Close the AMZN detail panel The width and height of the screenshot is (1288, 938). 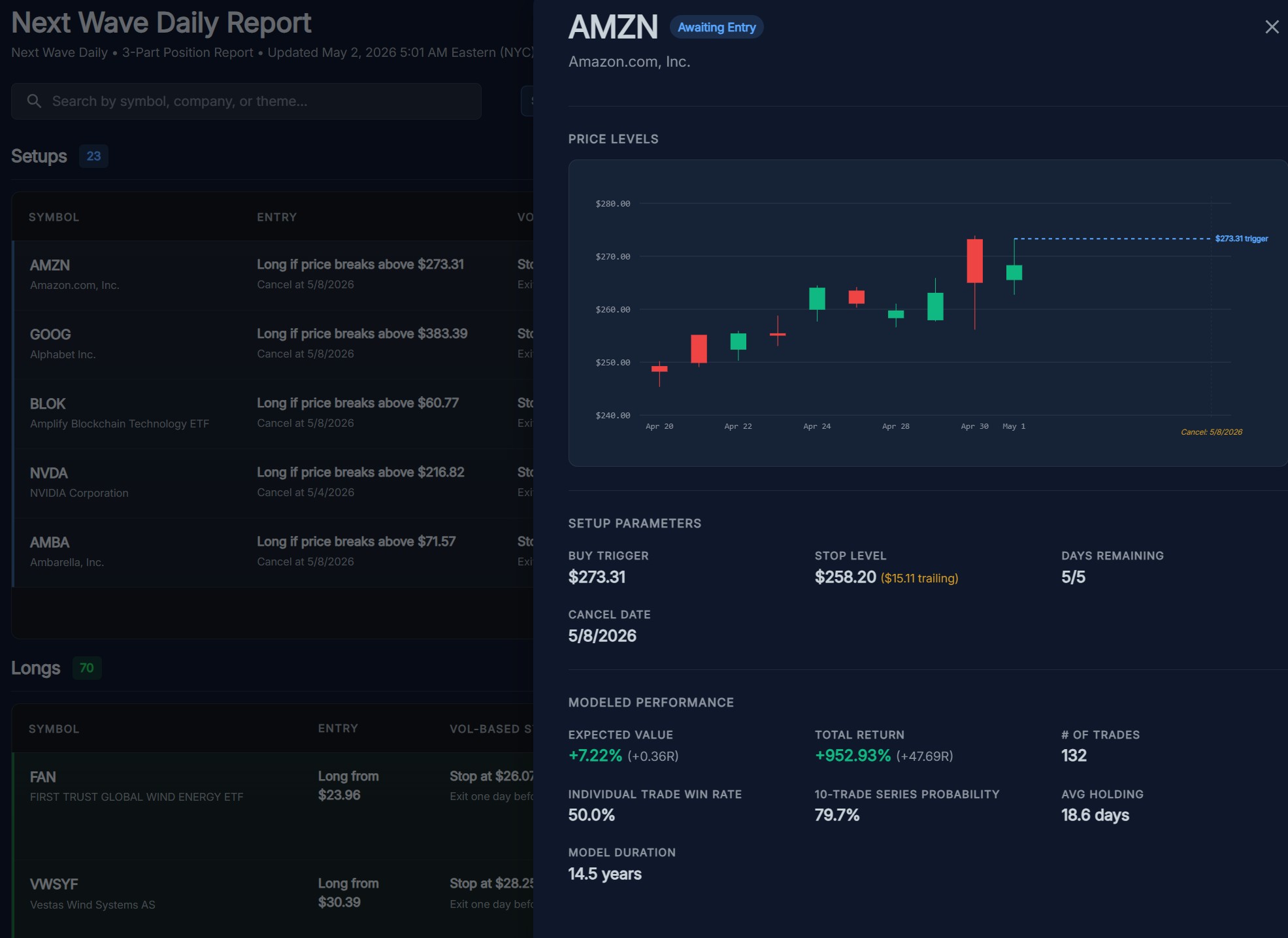pyautogui.click(x=1271, y=27)
